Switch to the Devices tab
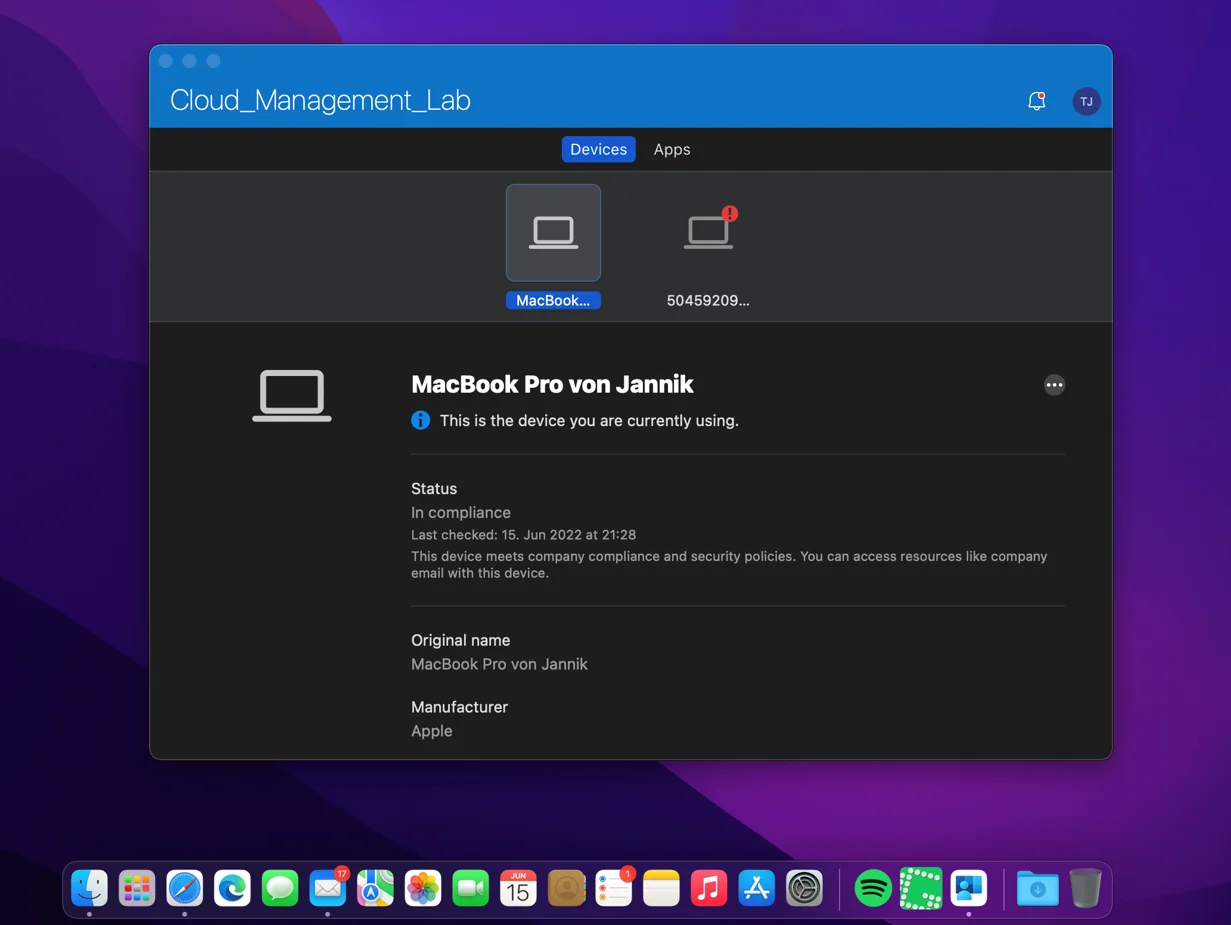 coord(598,149)
